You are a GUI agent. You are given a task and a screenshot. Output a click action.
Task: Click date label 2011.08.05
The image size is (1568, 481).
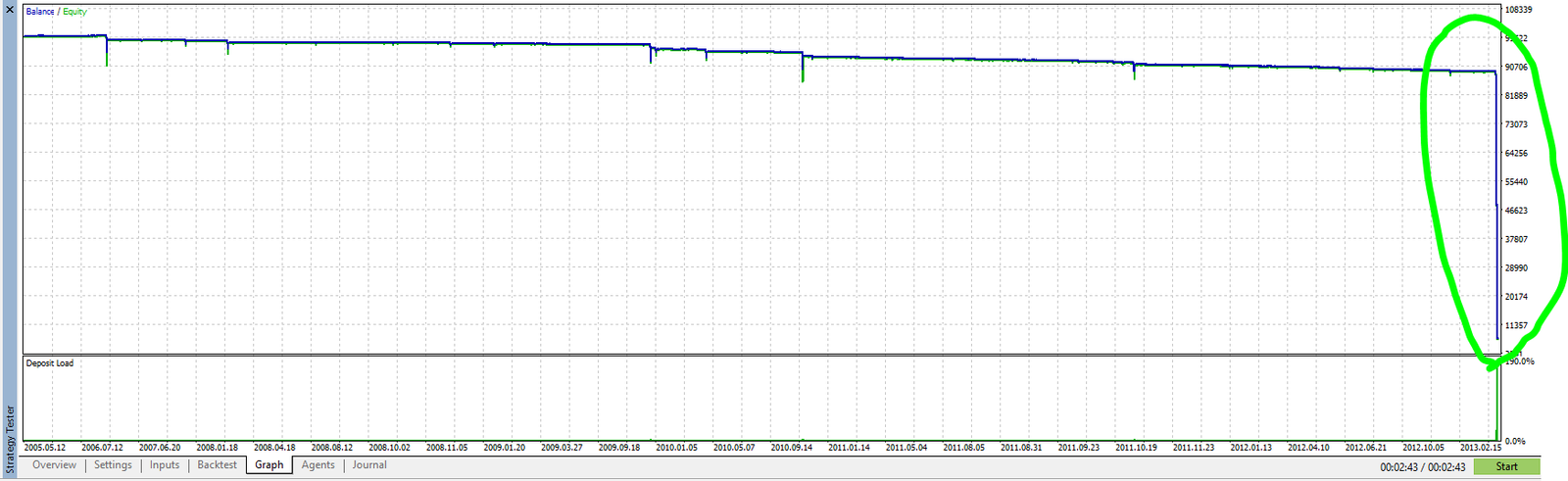point(963,448)
